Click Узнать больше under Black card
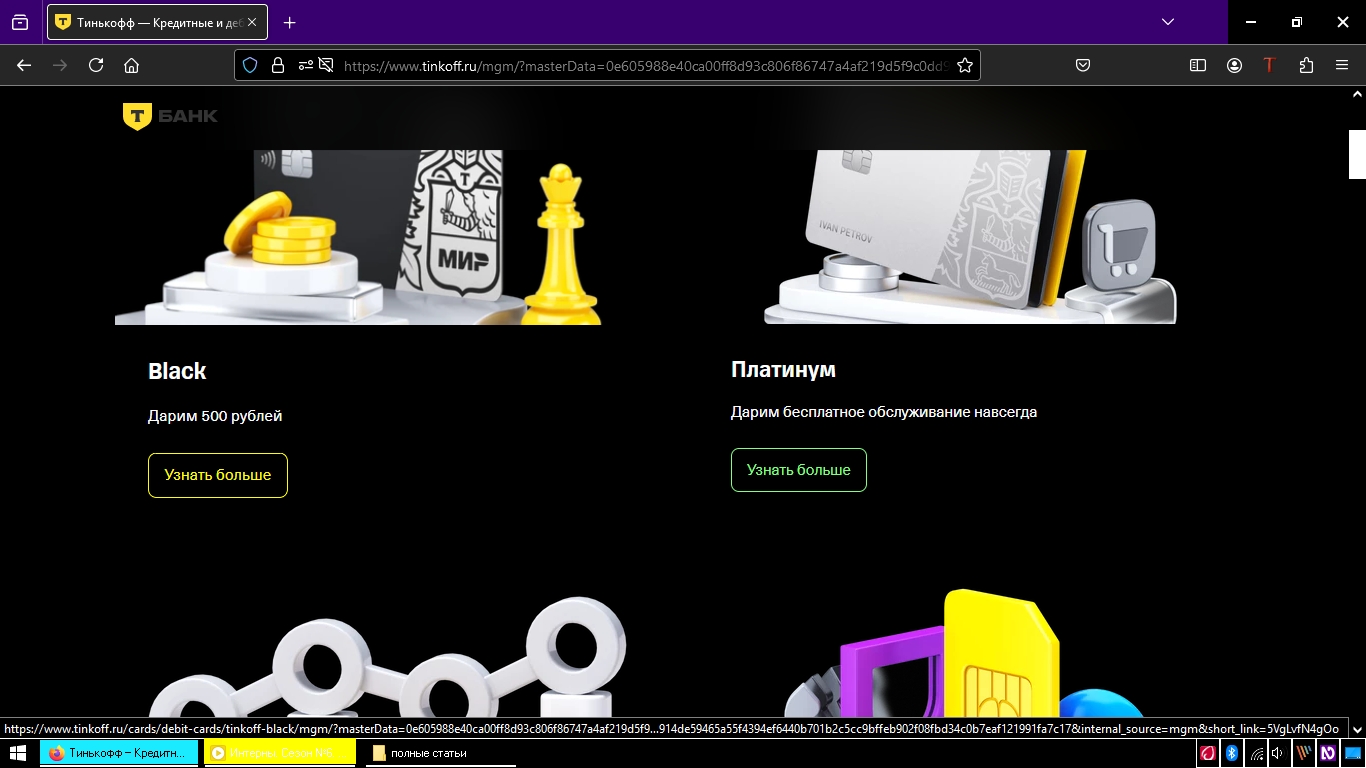This screenshot has height=768, width=1366. [x=218, y=475]
